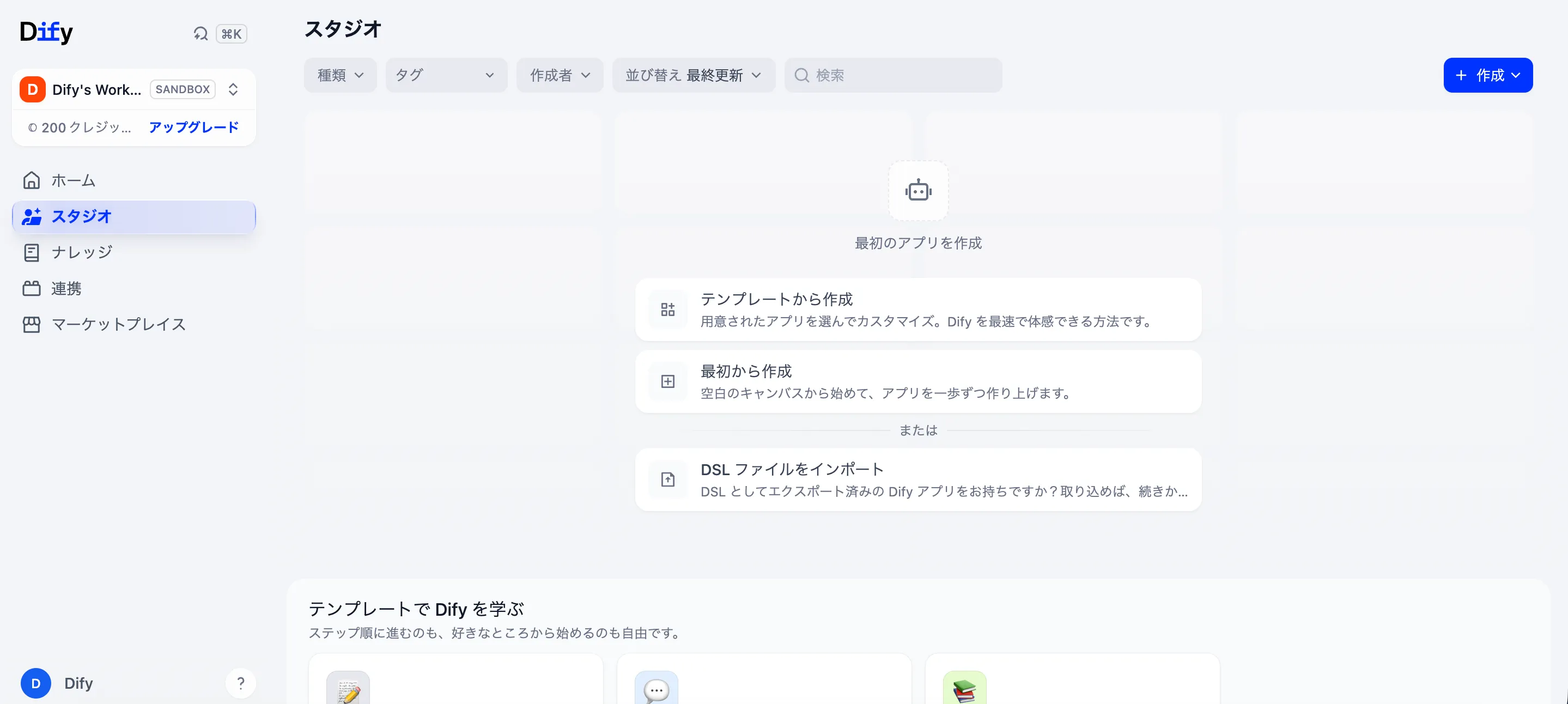
Task: Click the home icon in the sidebar
Action: click(32, 180)
